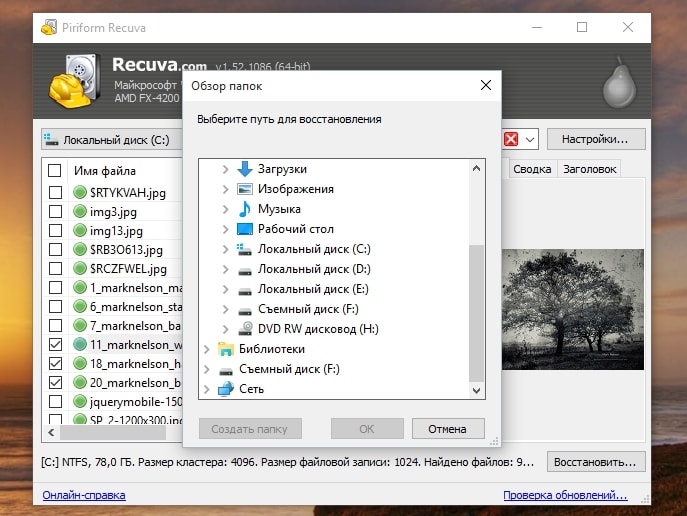The image size is (687, 516).
Task: Expand Локальный диск (D:) tree node
Action: pos(225,269)
